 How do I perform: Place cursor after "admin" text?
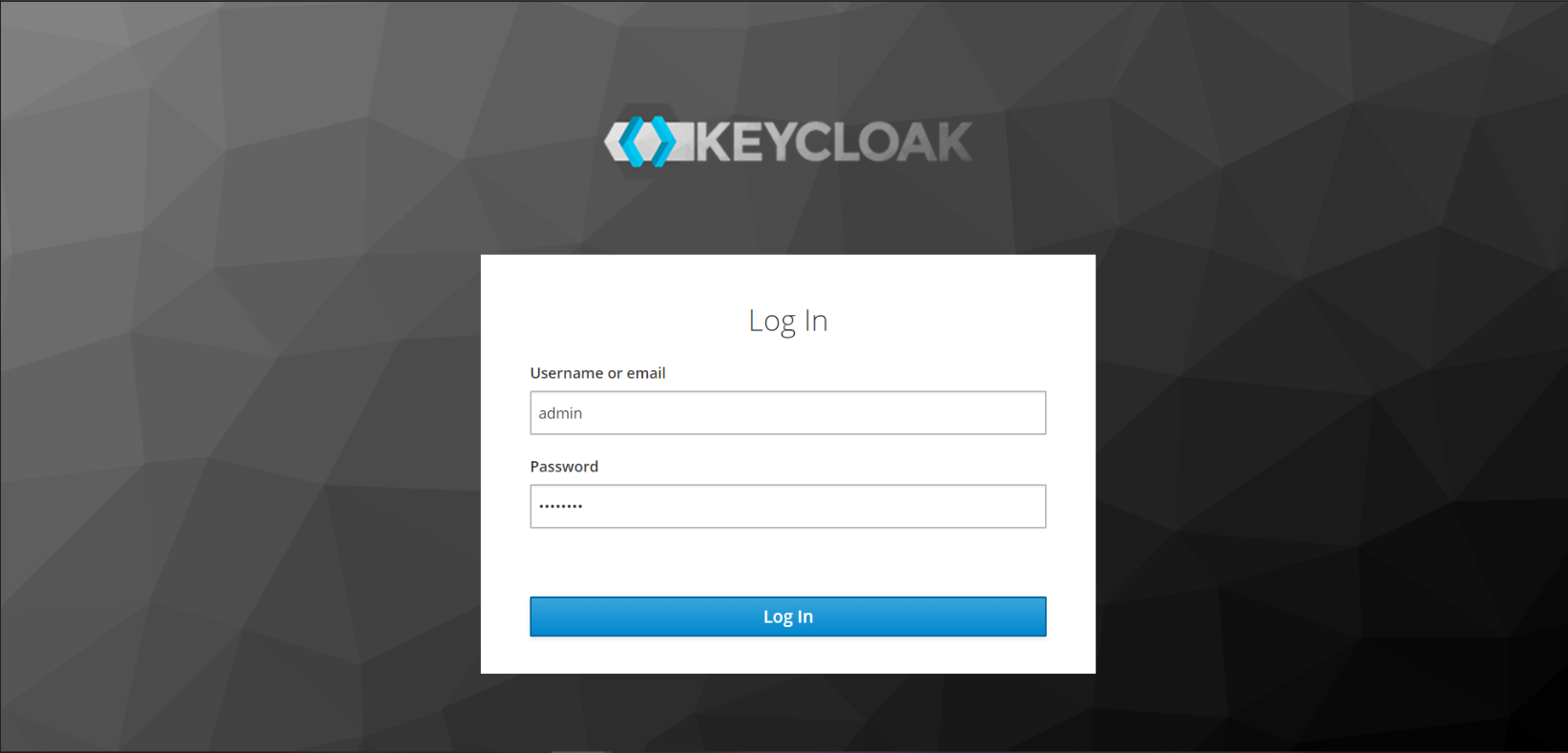[x=584, y=413]
